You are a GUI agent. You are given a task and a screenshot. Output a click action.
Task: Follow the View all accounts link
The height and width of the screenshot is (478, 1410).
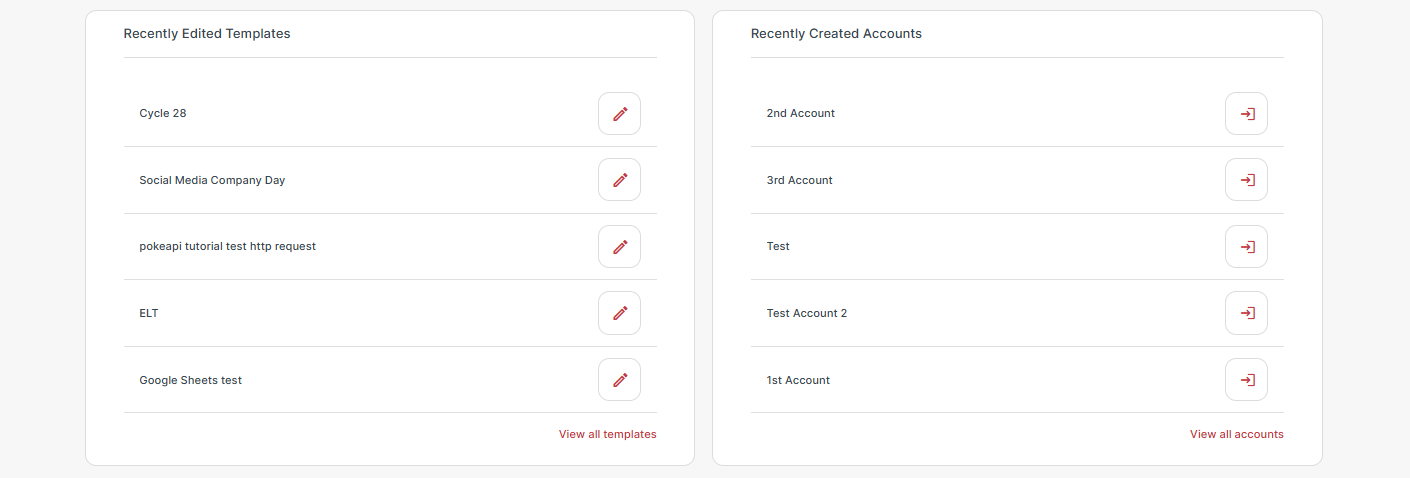pos(1236,434)
